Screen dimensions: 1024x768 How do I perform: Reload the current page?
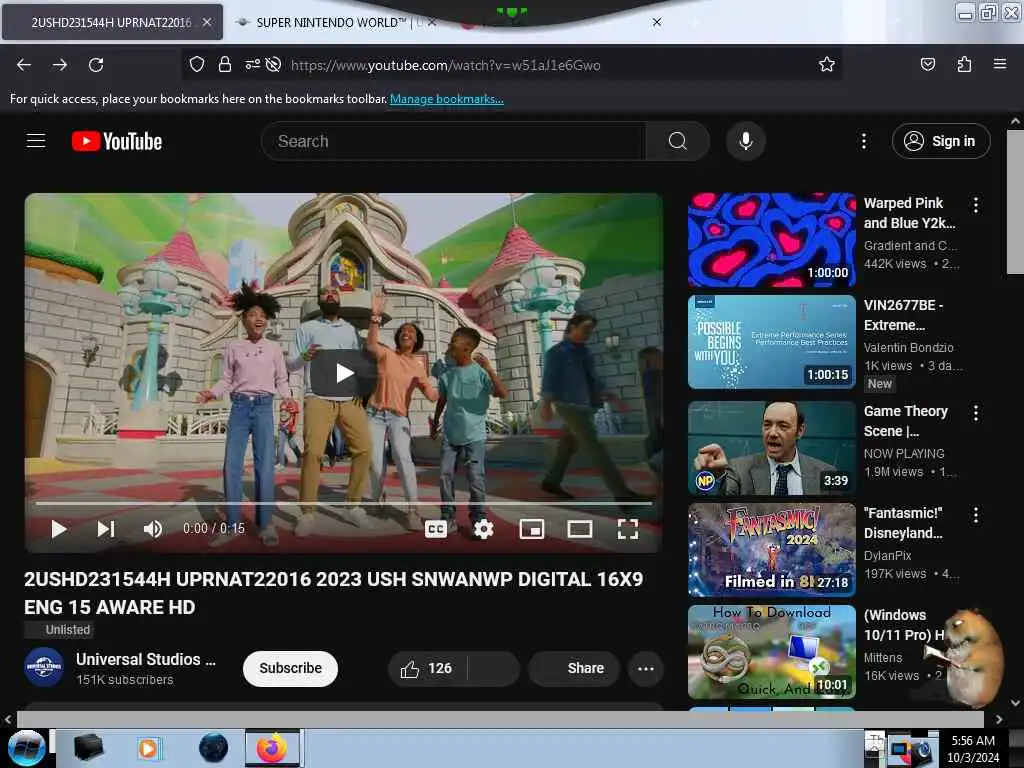pos(96,65)
